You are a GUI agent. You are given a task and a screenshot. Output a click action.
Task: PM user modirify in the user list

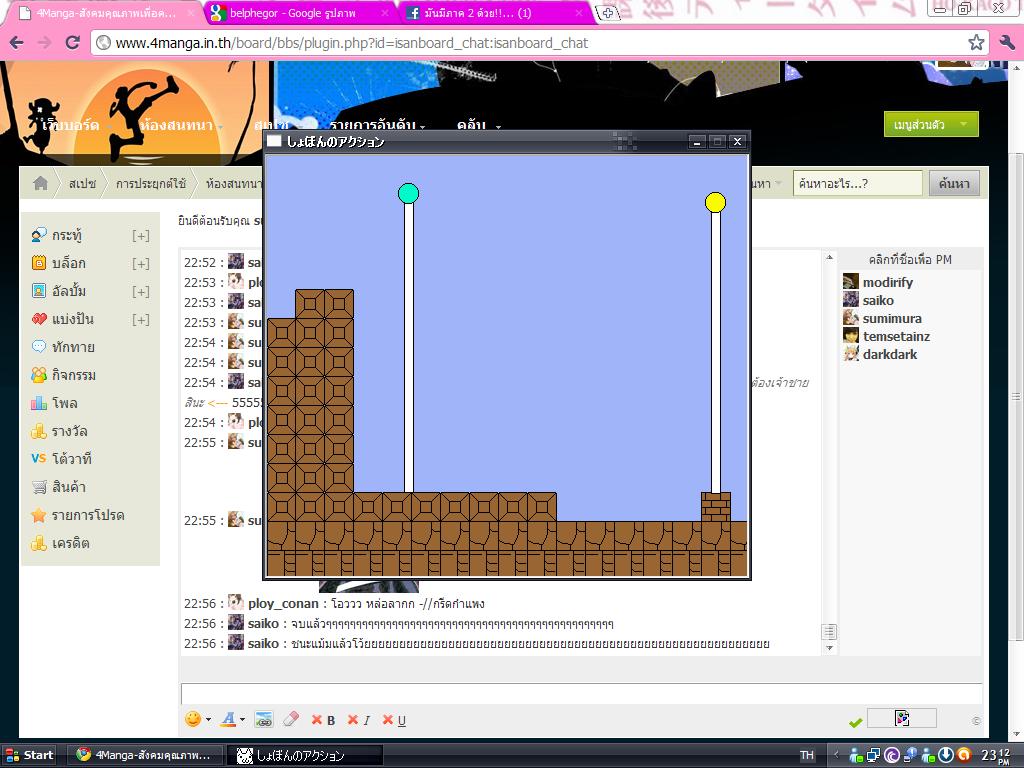pyautogui.click(x=888, y=282)
